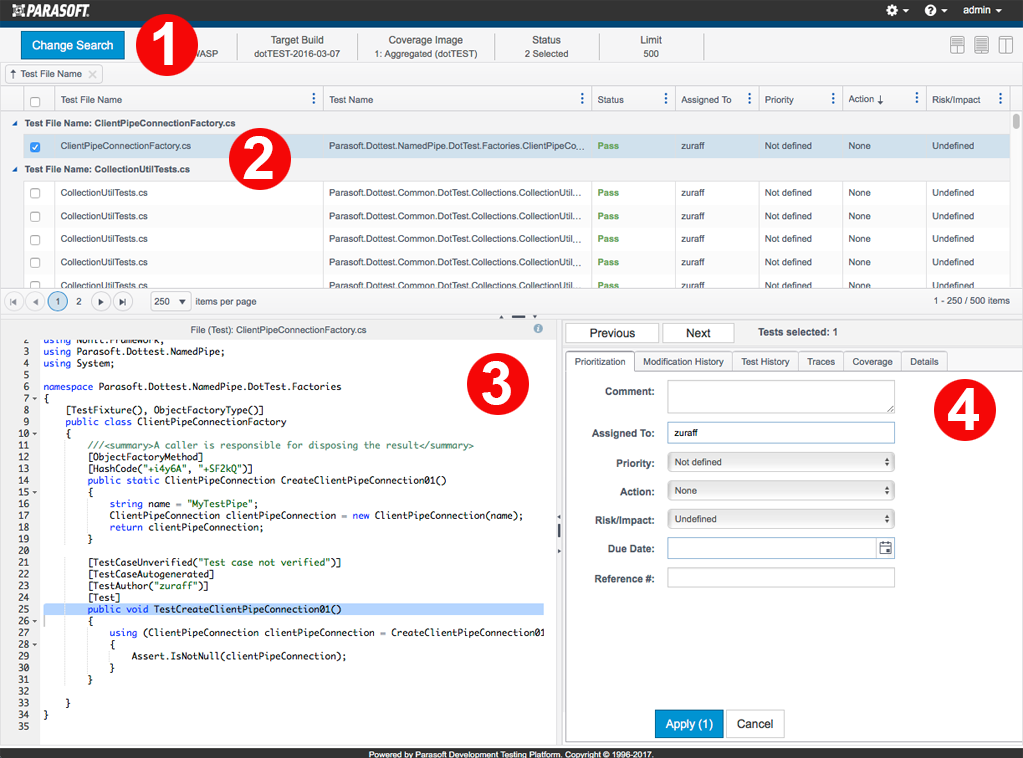Uncheck the ClientPipeConnectionFactory.cs row checkbox

[x=35, y=147]
